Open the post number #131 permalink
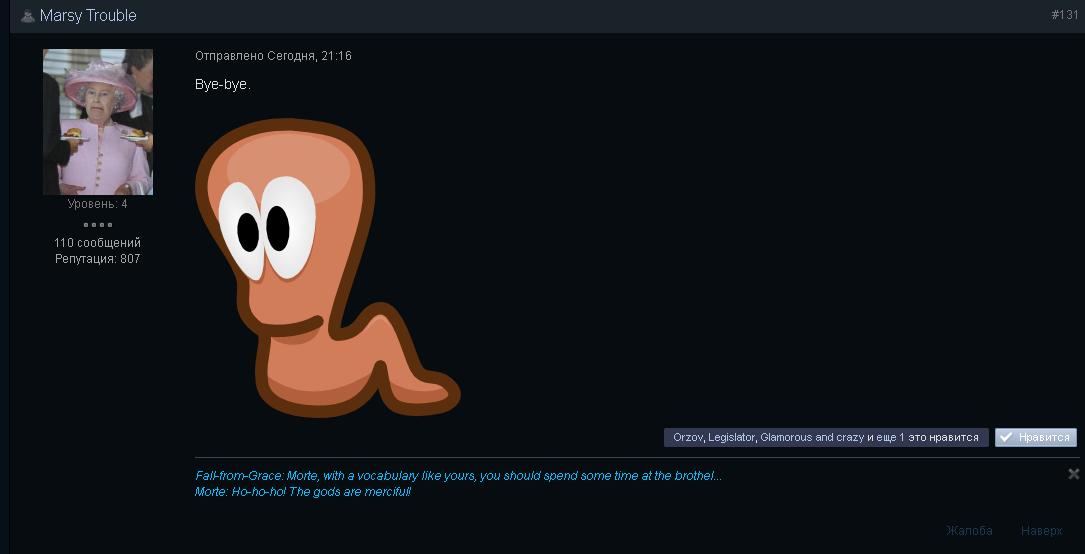 tap(1064, 15)
